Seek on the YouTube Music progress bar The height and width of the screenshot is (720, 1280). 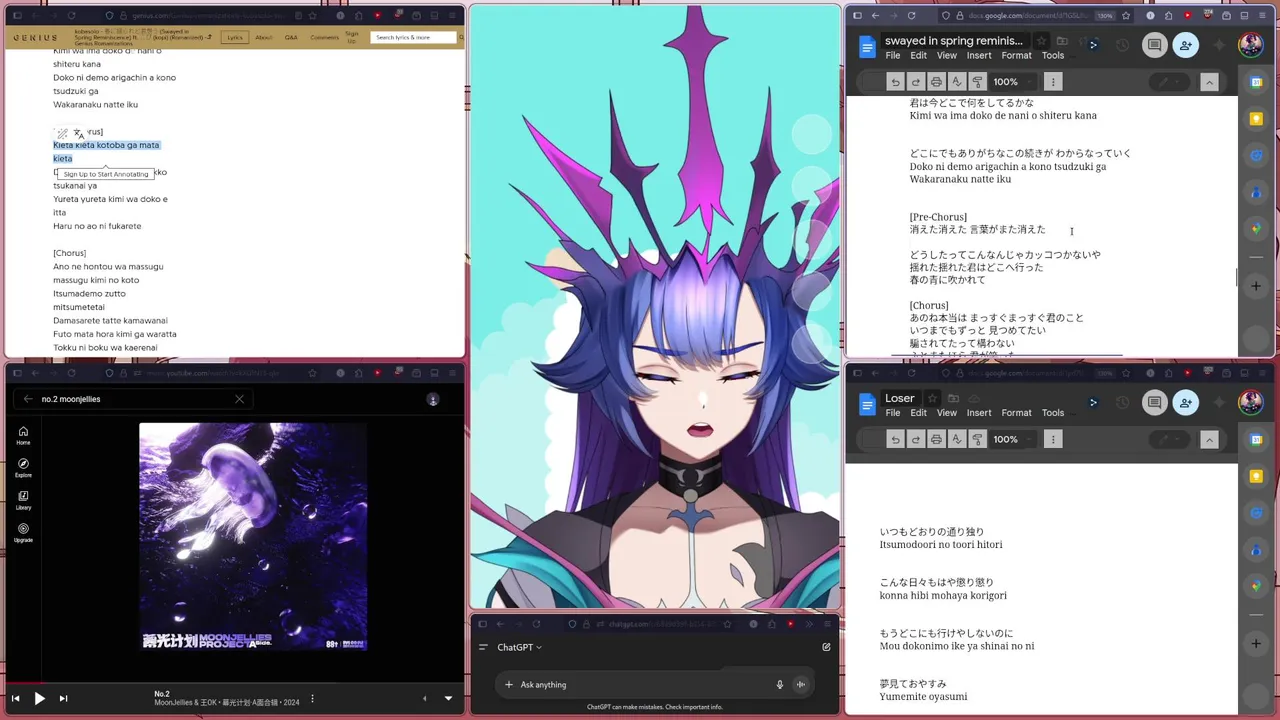(x=233, y=683)
